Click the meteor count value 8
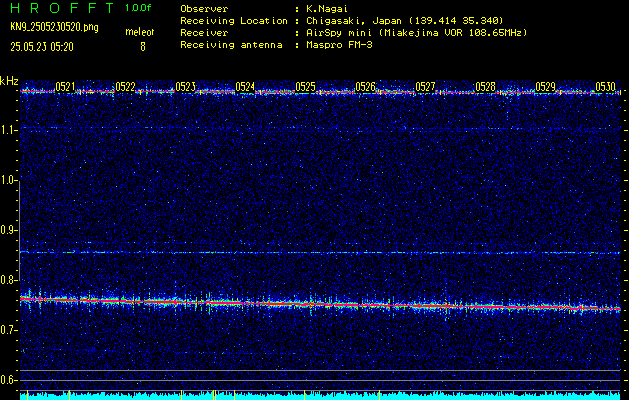This screenshot has width=629, height=400. 143,47
